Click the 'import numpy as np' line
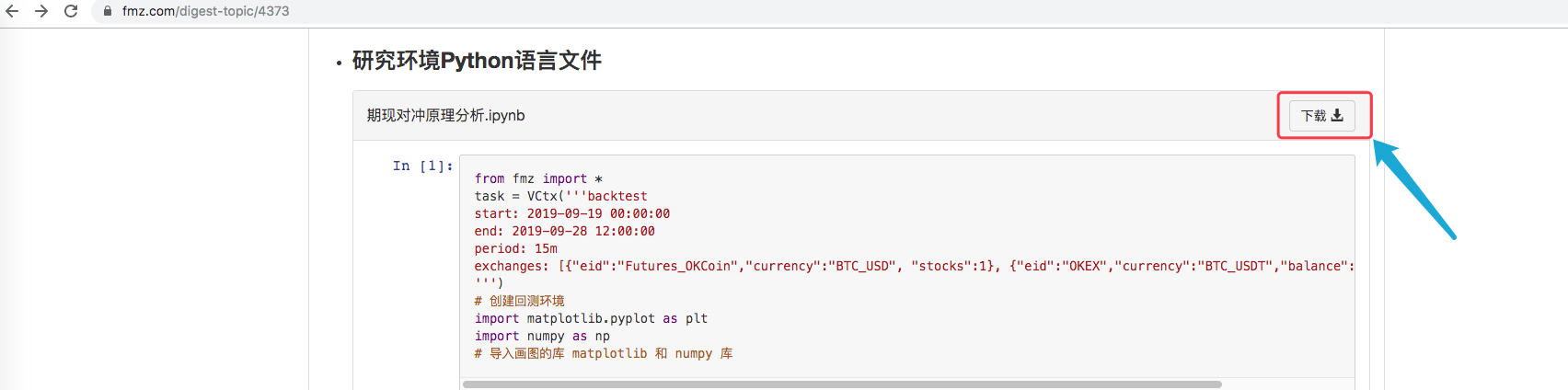 [542, 336]
